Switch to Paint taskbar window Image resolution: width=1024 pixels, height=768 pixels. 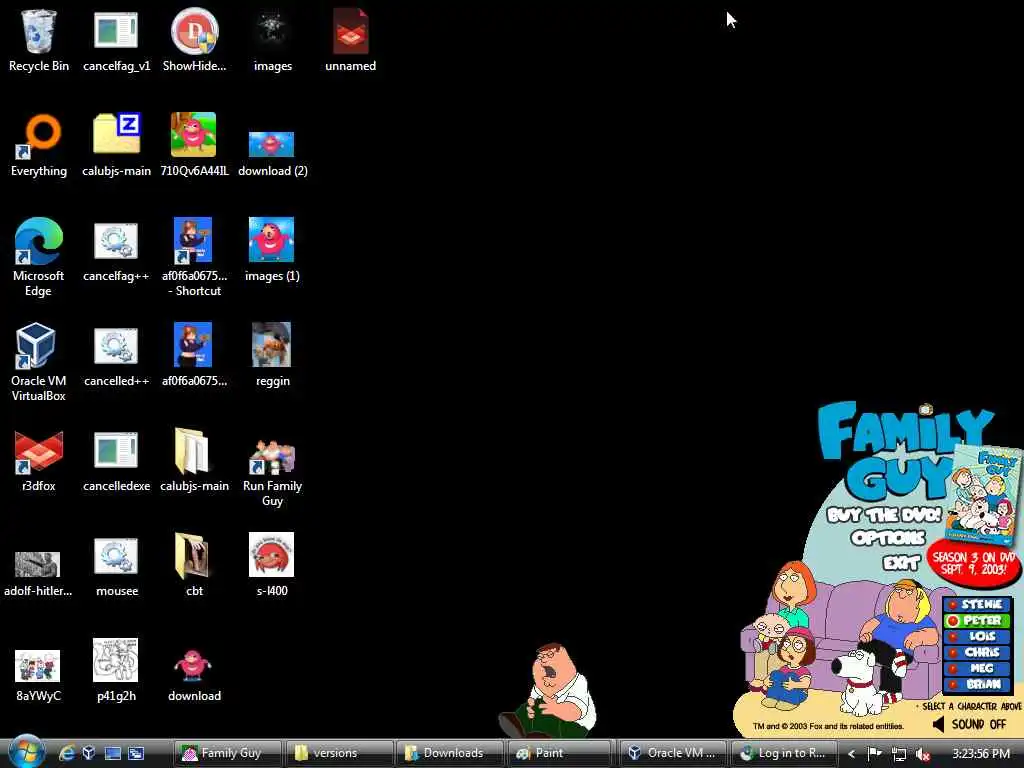[561, 753]
